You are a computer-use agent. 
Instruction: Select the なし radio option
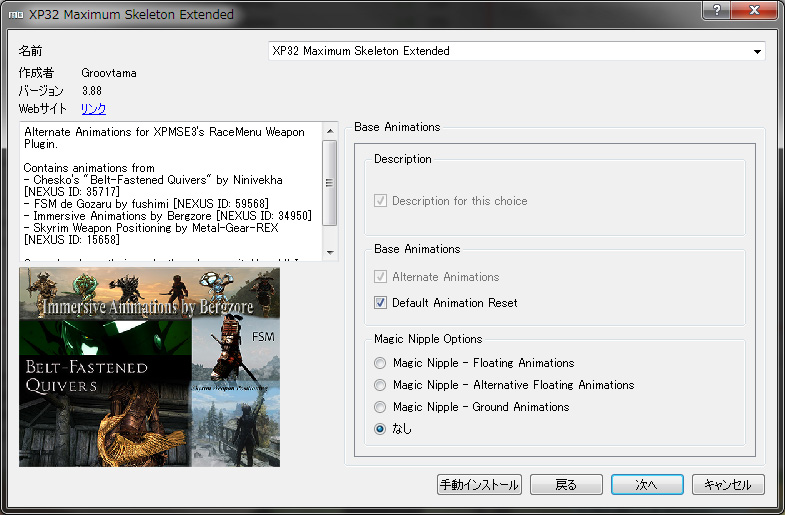pos(380,429)
